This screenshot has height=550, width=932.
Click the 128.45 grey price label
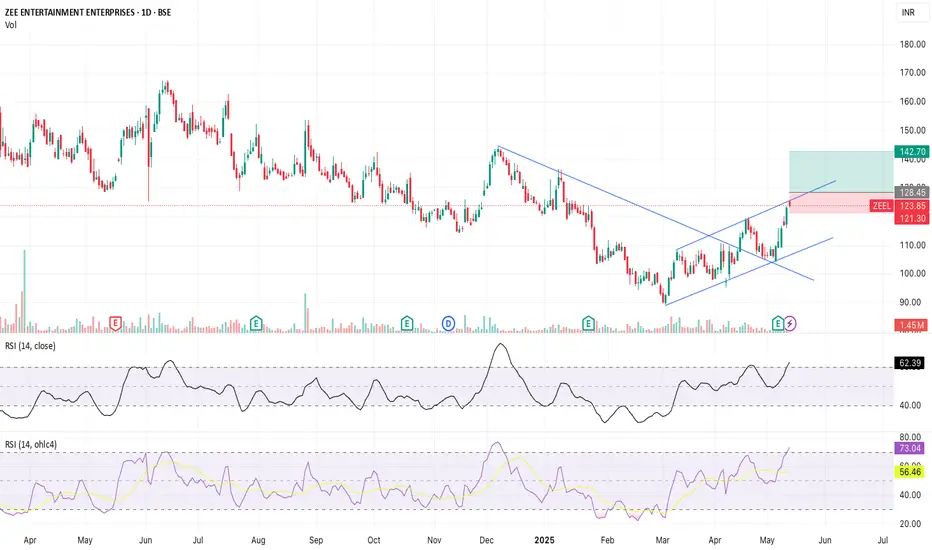pyautogui.click(x=911, y=193)
